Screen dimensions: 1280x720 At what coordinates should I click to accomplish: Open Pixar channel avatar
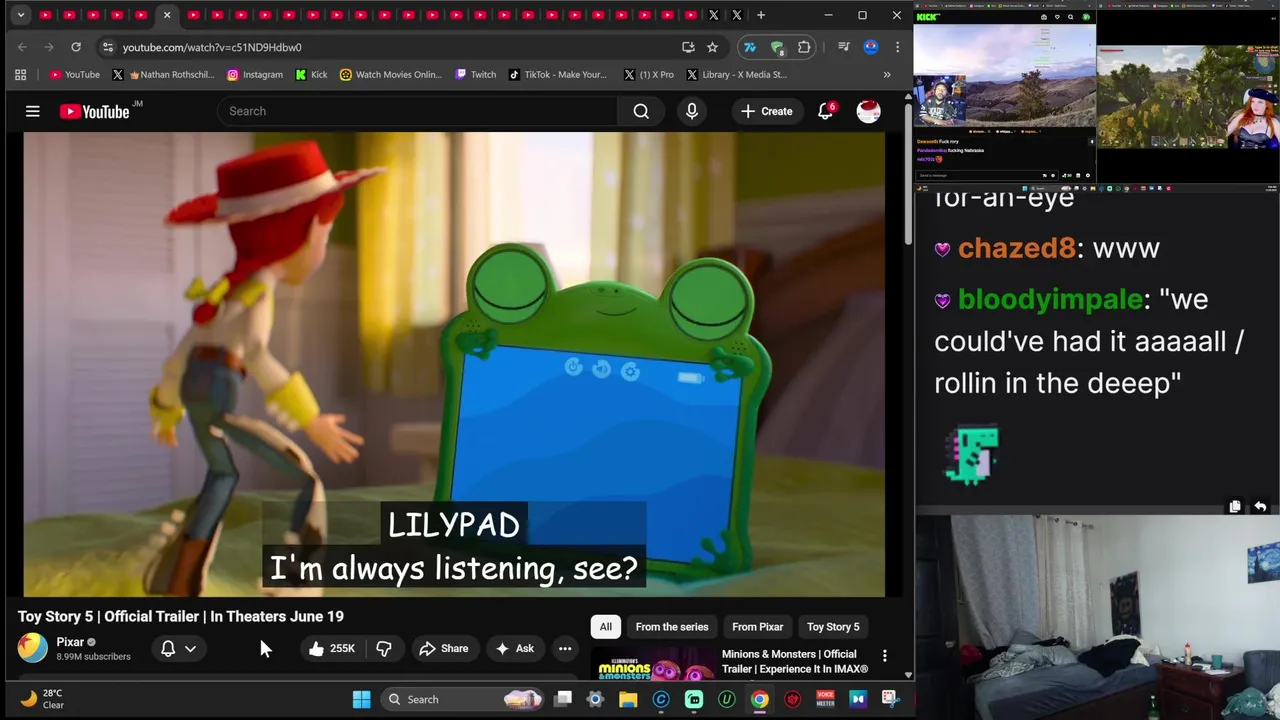click(32, 648)
